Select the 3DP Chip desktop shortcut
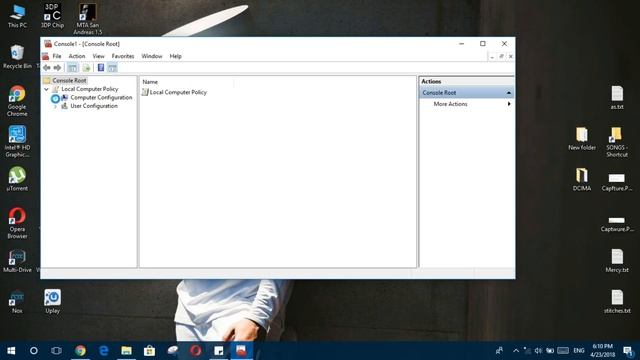The width and height of the screenshot is (640, 360). (52, 16)
